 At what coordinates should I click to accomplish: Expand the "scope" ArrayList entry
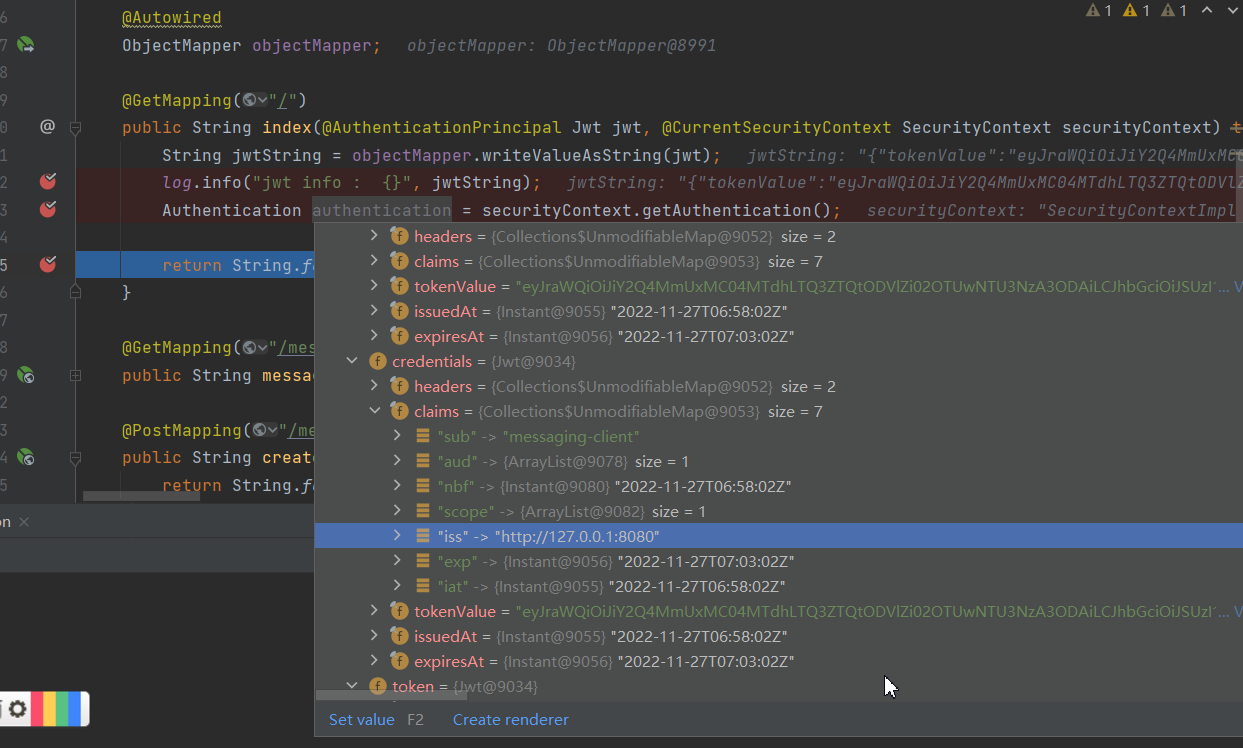pos(397,511)
